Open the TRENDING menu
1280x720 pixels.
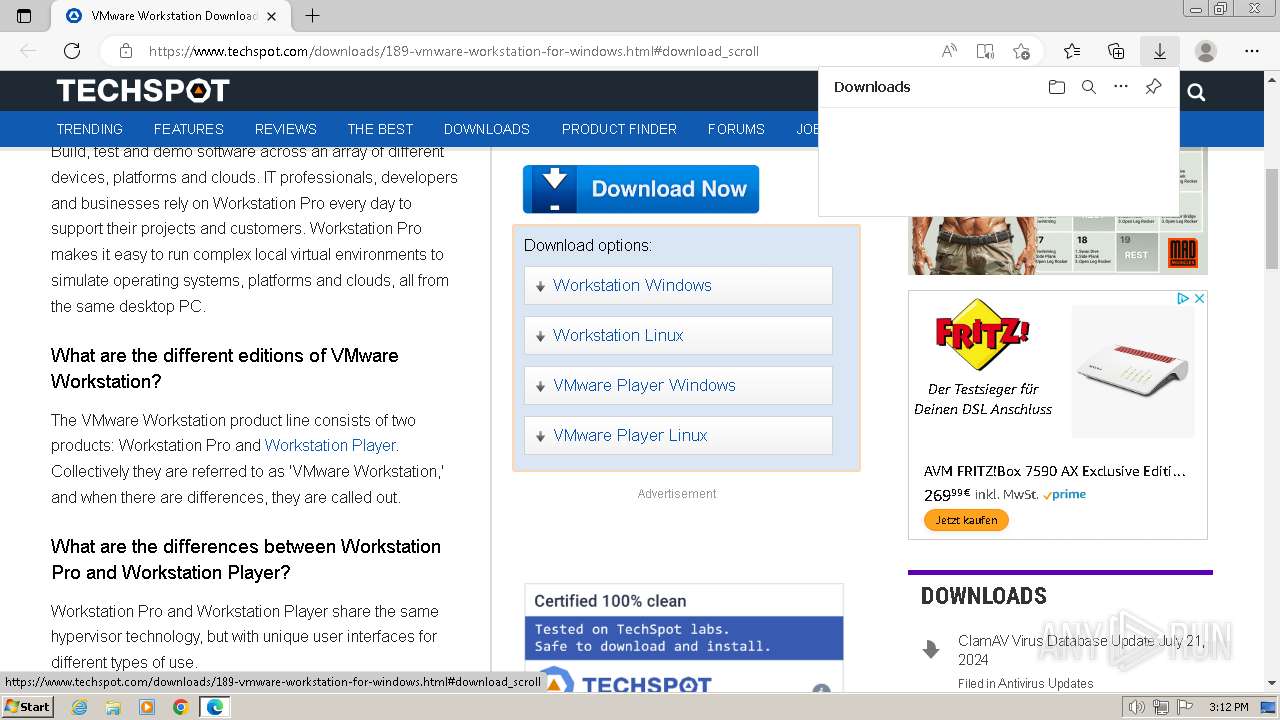(89, 129)
